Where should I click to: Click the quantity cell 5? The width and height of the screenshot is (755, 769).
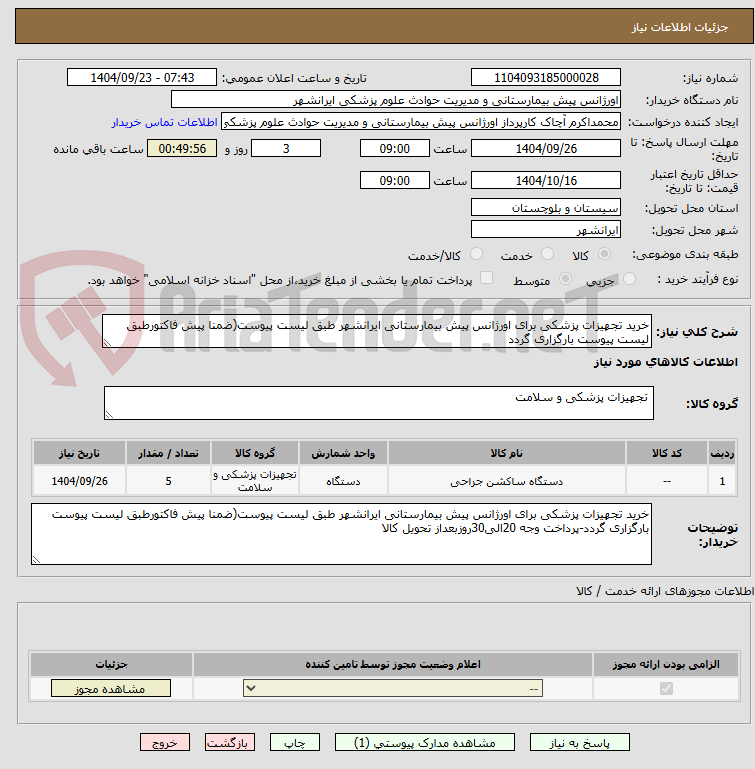tap(168, 482)
